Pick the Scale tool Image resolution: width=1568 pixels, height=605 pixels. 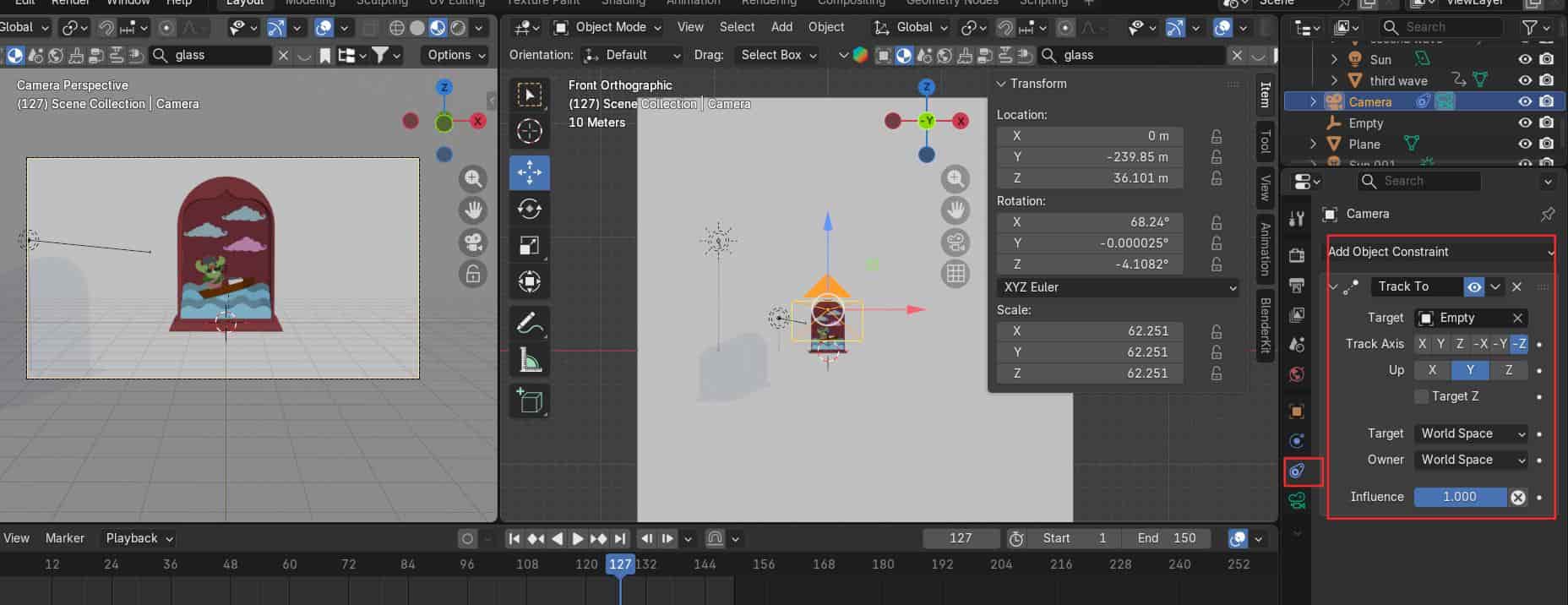pyautogui.click(x=530, y=245)
